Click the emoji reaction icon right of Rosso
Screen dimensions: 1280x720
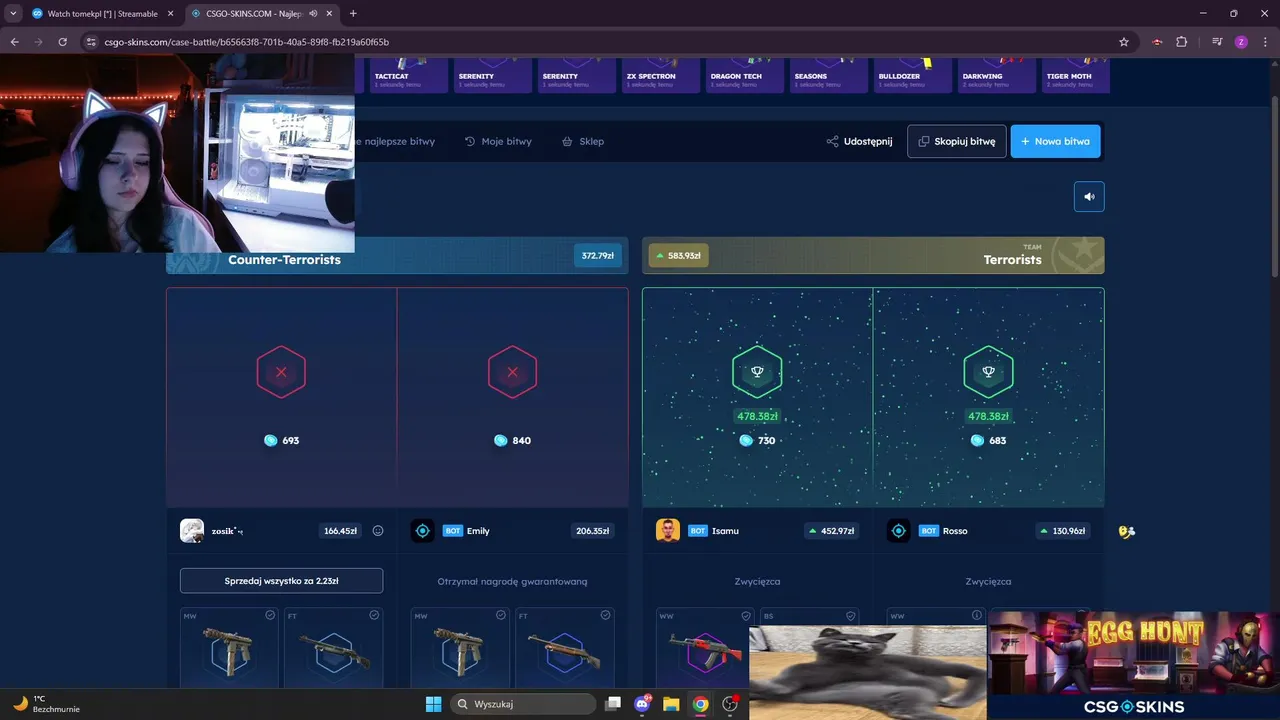1127,531
